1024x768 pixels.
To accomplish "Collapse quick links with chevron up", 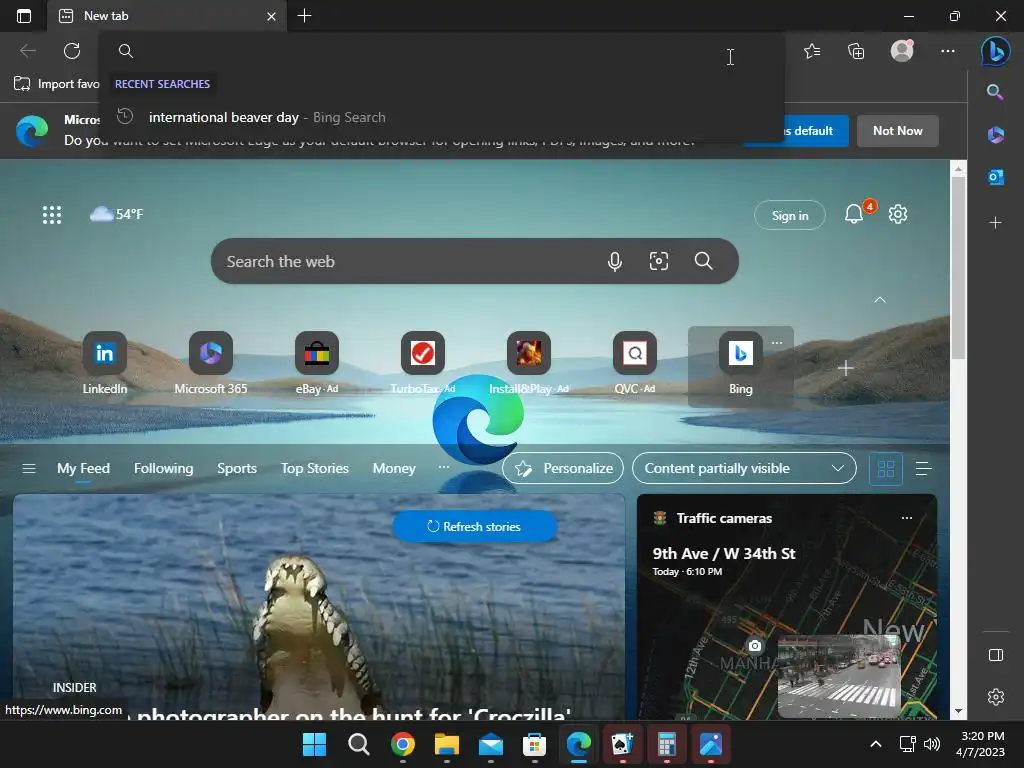I will pyautogui.click(x=880, y=300).
